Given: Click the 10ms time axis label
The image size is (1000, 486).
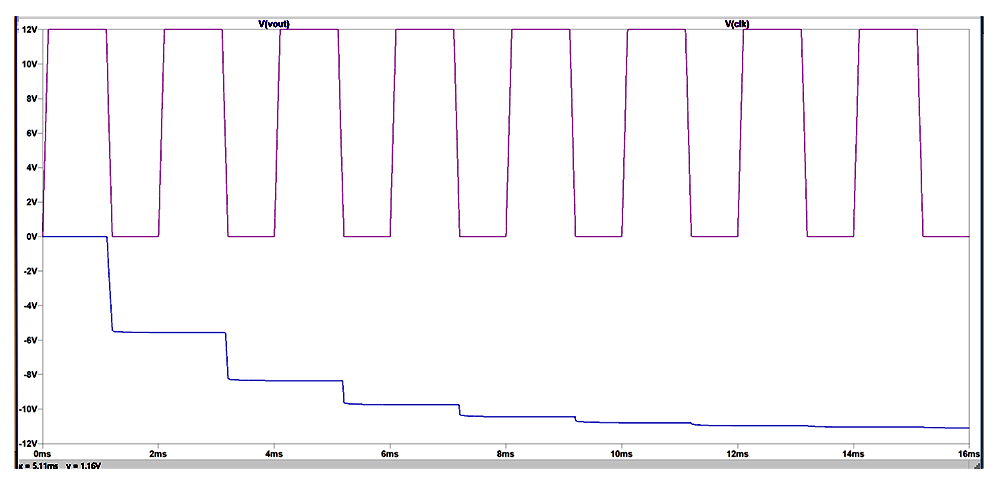Looking at the screenshot, I should [x=621, y=453].
